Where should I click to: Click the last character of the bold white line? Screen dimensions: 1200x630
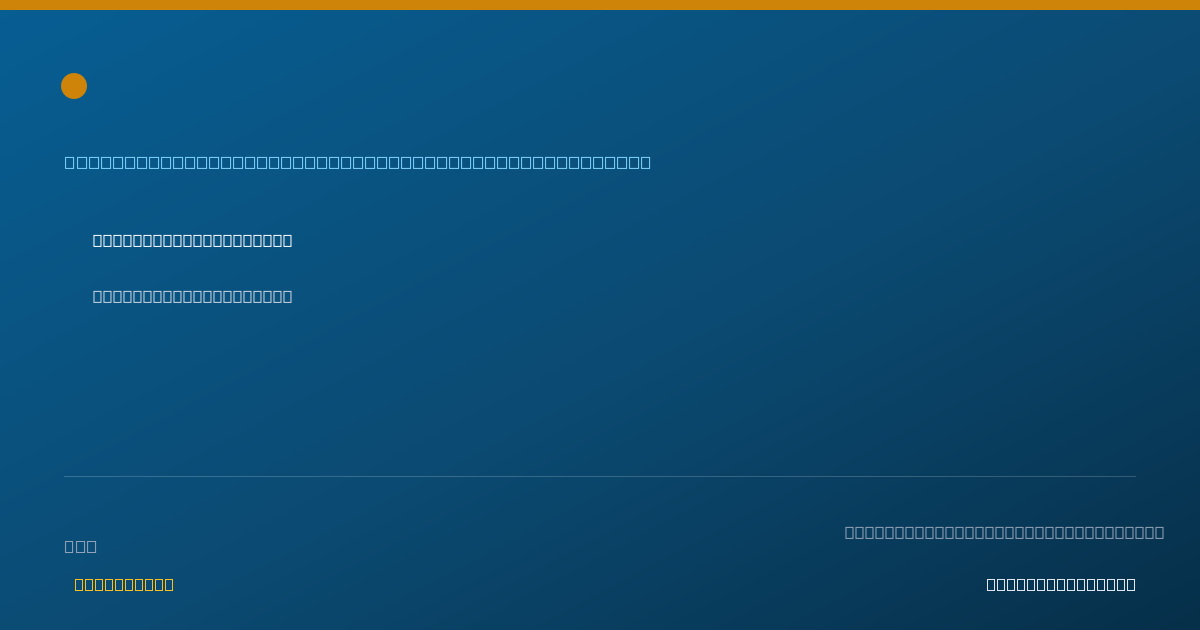(287, 240)
